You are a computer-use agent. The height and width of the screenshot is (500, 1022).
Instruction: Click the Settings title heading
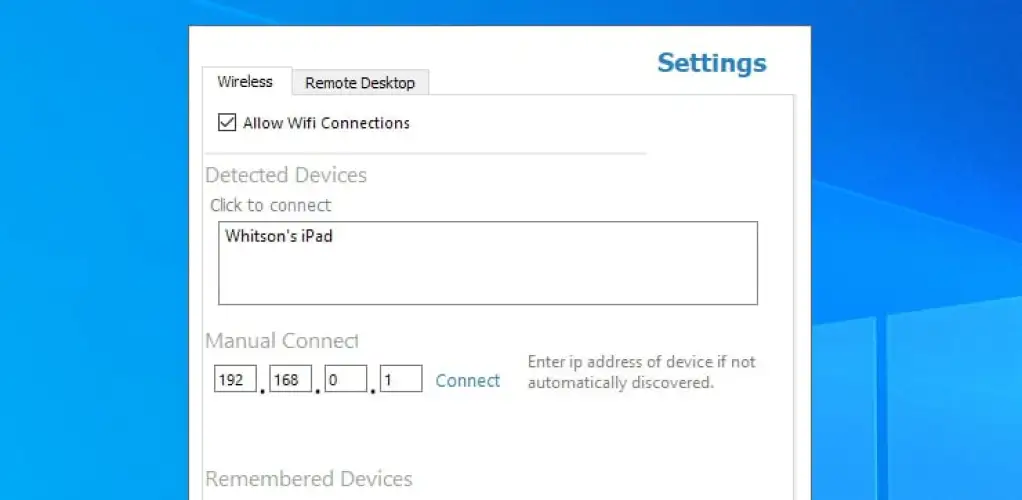(x=711, y=63)
